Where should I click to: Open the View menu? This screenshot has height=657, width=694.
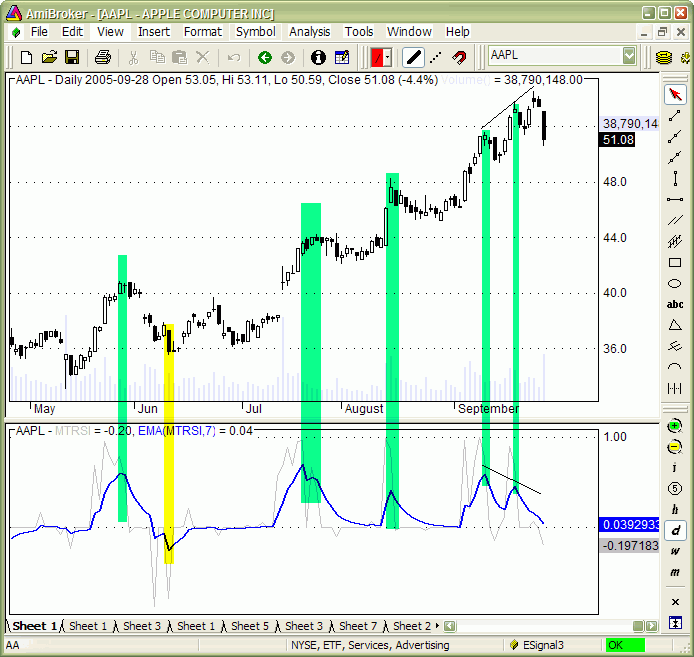110,32
